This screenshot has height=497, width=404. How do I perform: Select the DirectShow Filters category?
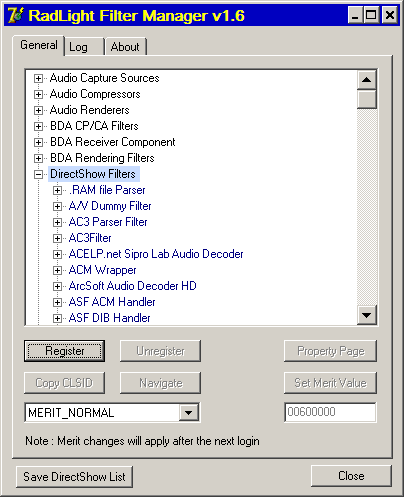pos(93,174)
